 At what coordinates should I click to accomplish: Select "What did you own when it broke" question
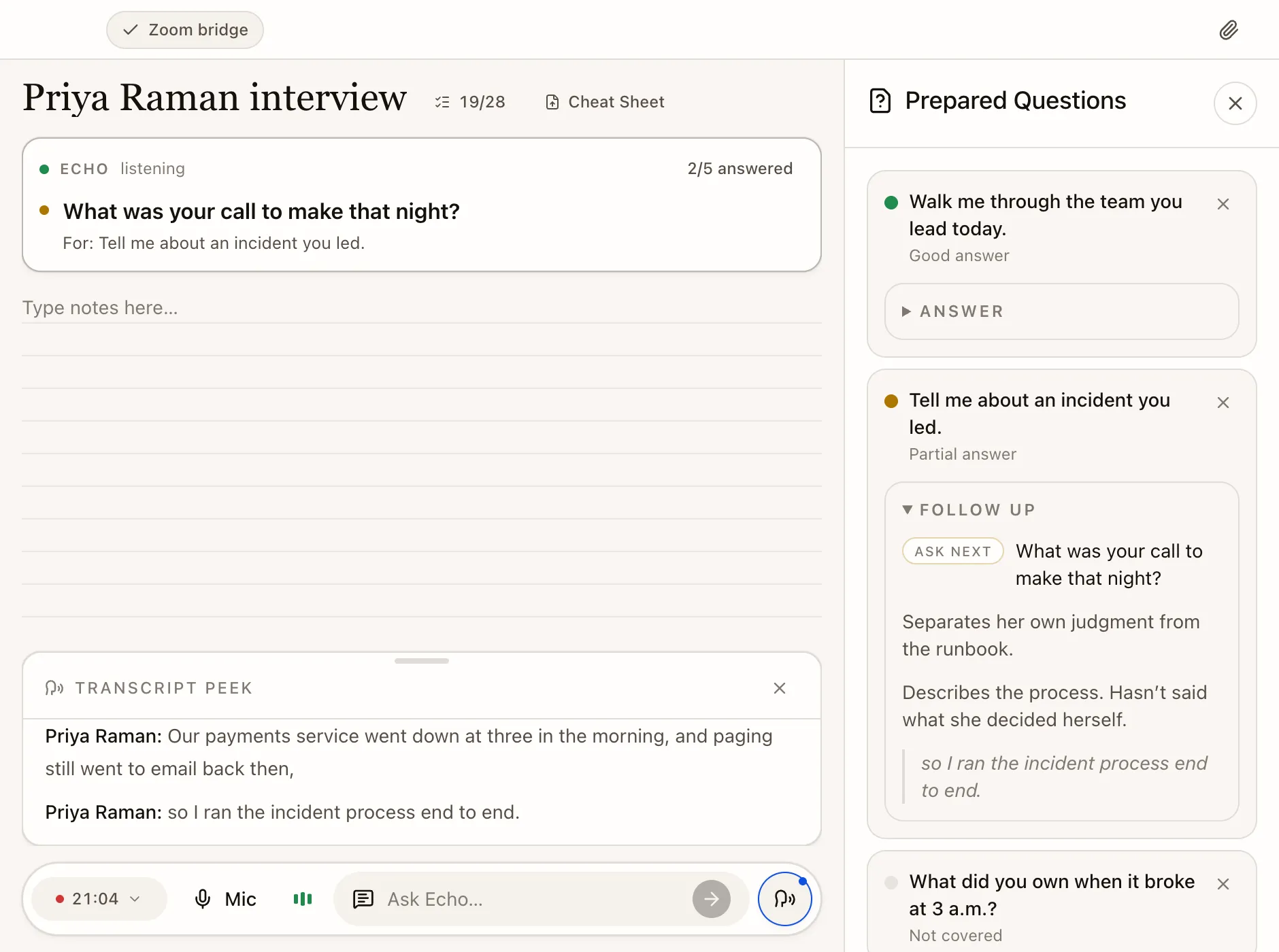(x=1052, y=895)
